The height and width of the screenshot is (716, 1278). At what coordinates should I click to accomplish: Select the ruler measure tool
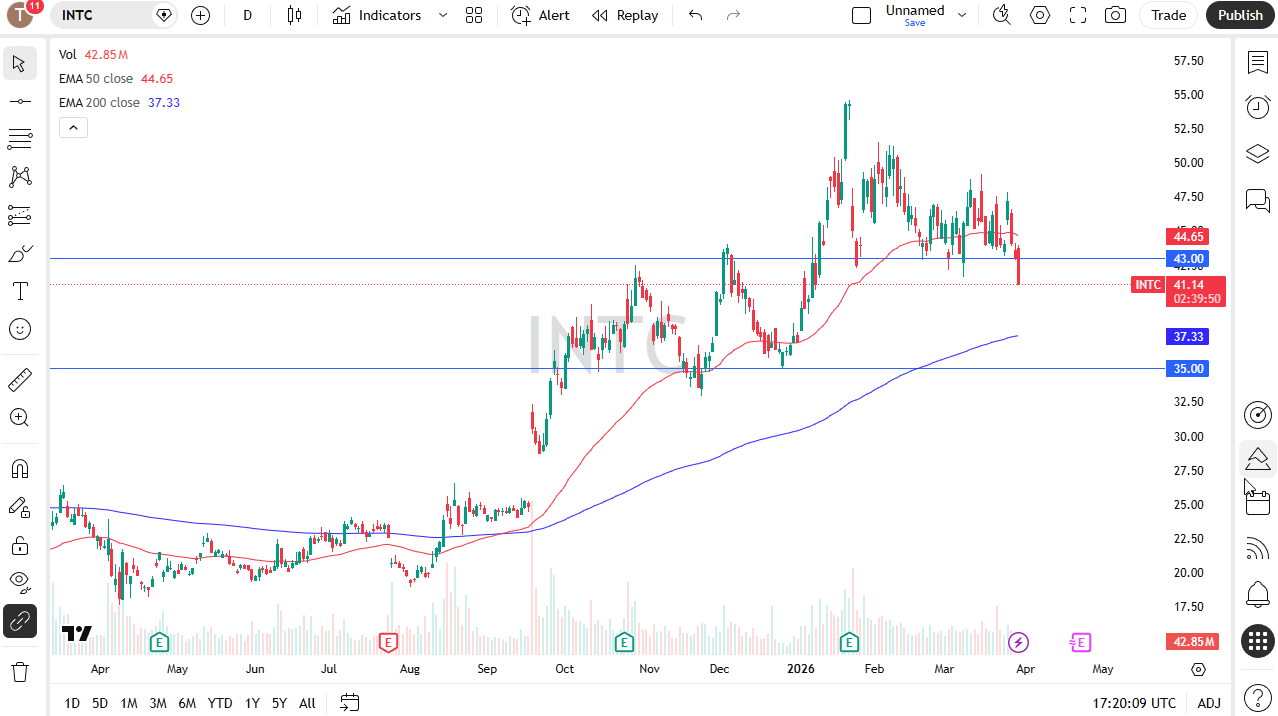coord(19,379)
